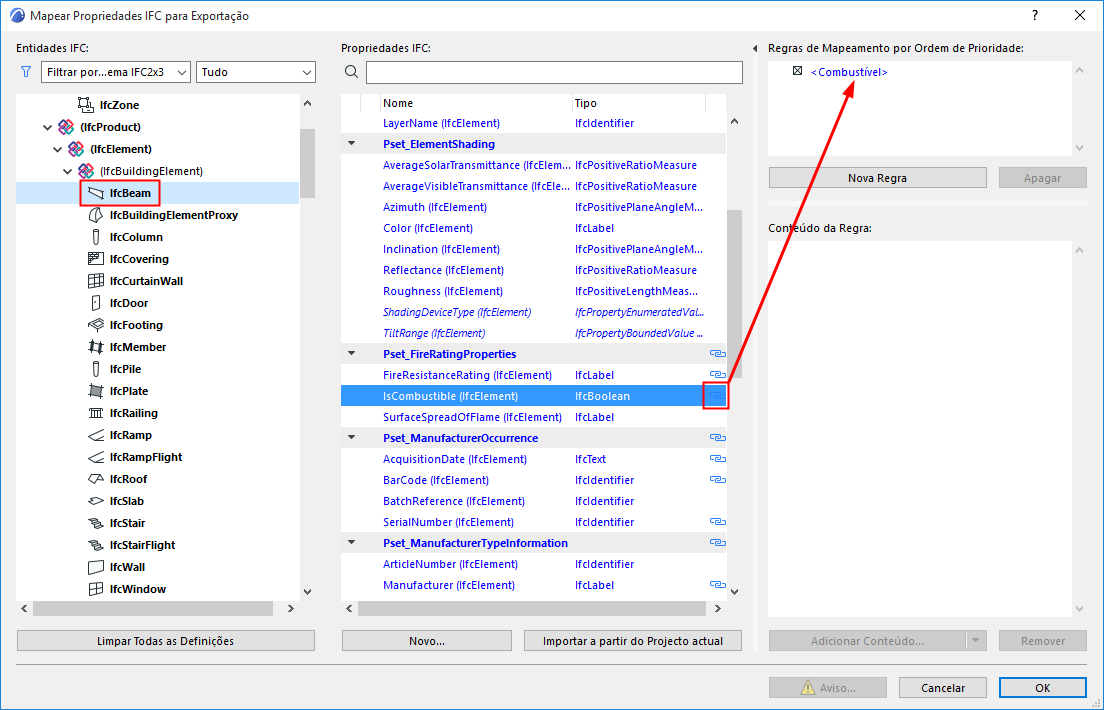Viewport: 1104px width, 710px height.
Task: Collapse the Pset_ManufacturerTypeInformation group
Action: tap(351, 542)
